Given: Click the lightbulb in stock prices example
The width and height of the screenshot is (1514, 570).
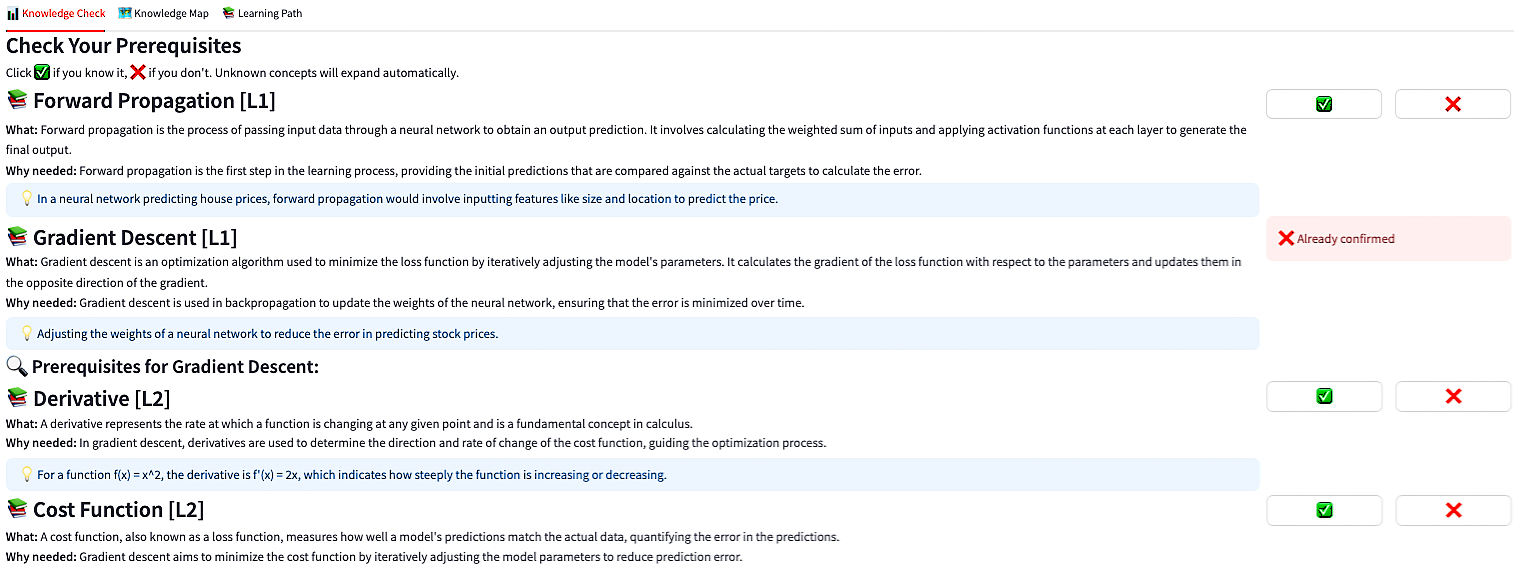Looking at the screenshot, I should tap(27, 334).
